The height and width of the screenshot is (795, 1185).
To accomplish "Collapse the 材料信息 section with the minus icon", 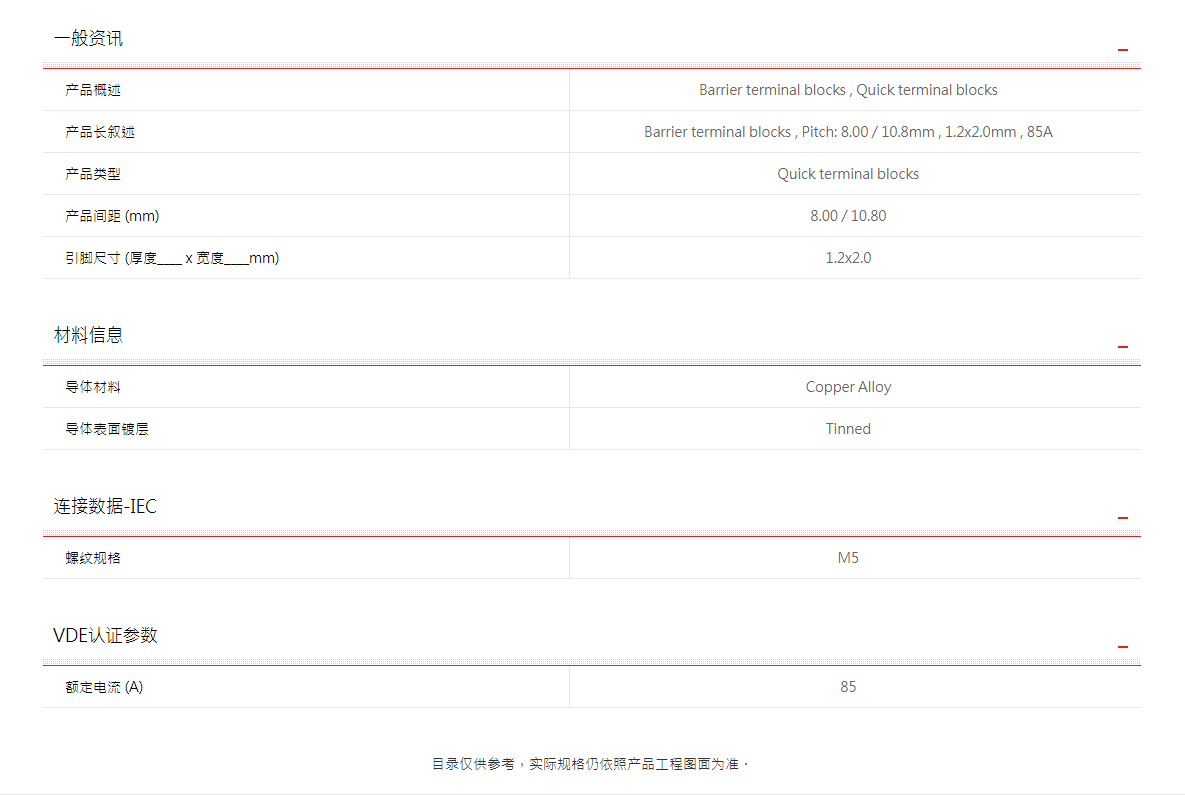I will click(1122, 347).
